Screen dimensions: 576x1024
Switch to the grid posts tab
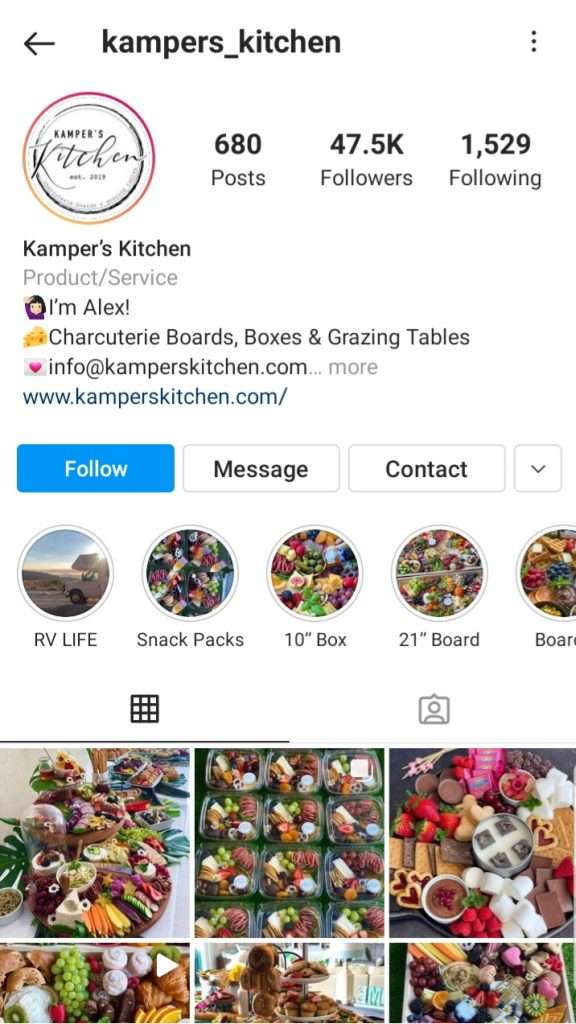[144, 709]
